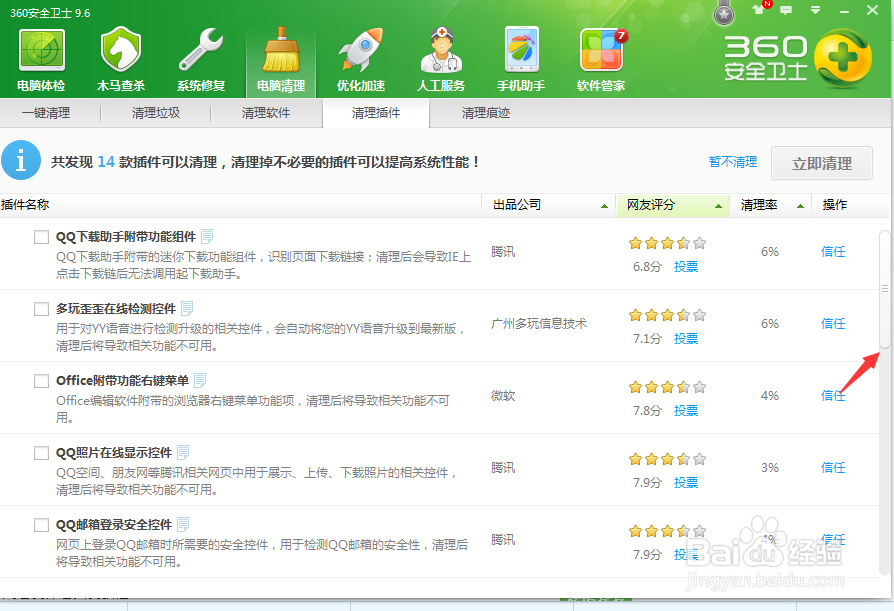Open detail note icon beside QQ照片在线显示控件
The height and width of the screenshot is (611, 894).
[x=183, y=453]
